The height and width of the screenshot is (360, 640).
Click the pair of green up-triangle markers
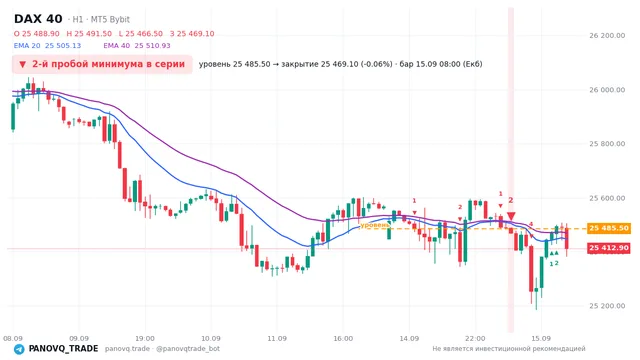(x=554, y=253)
